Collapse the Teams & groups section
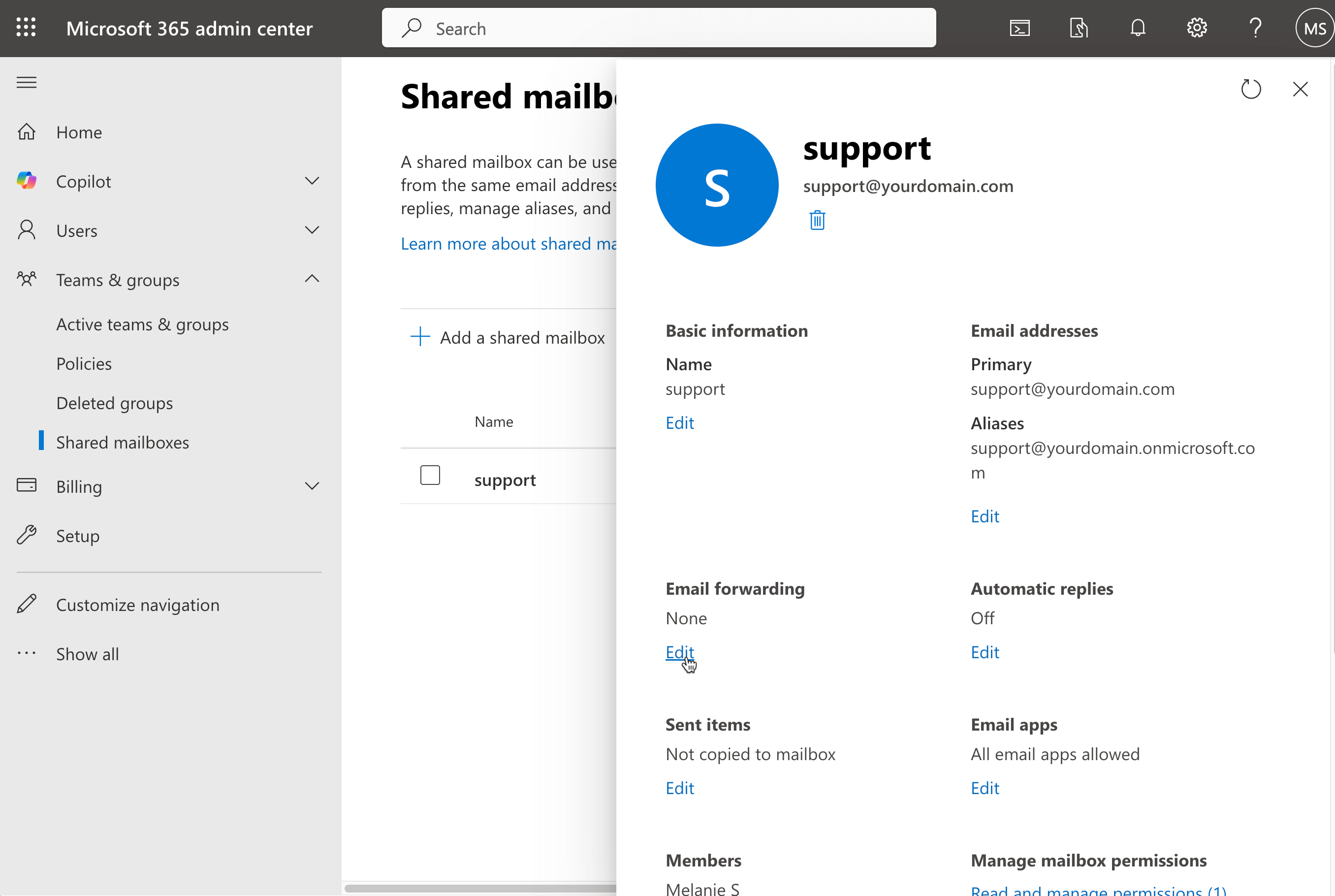This screenshot has width=1335, height=896. pos(312,280)
